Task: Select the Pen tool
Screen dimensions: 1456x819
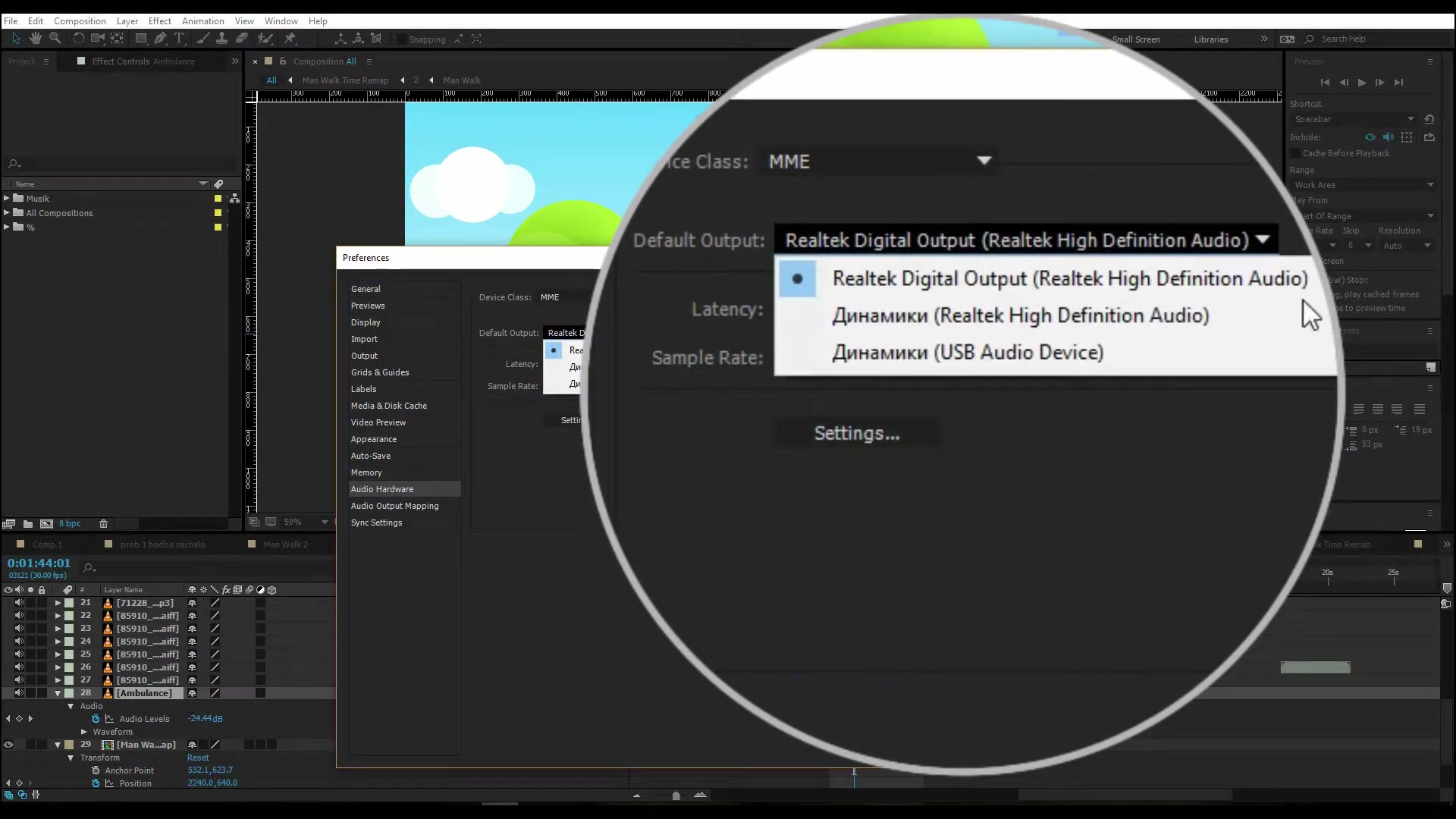Action: [160, 39]
